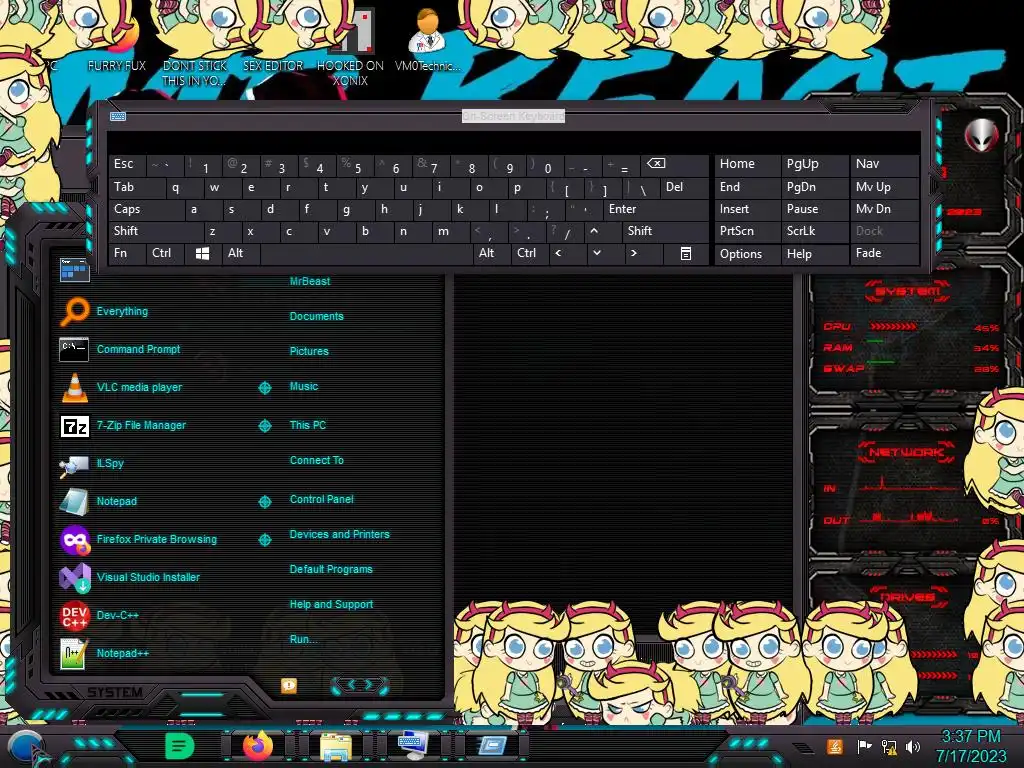The width and height of the screenshot is (1024, 768).
Task: Click the Nav key on keyboard
Action: [884, 164]
